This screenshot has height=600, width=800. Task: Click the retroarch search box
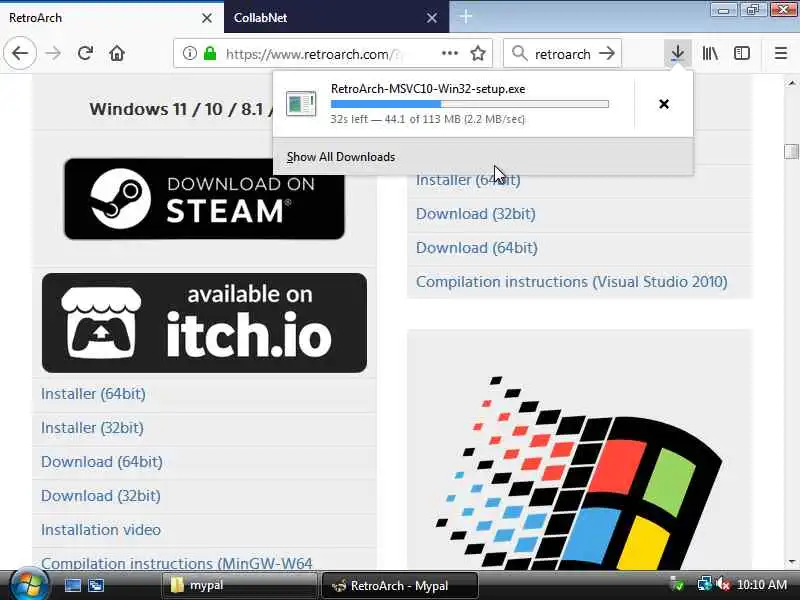(563, 54)
